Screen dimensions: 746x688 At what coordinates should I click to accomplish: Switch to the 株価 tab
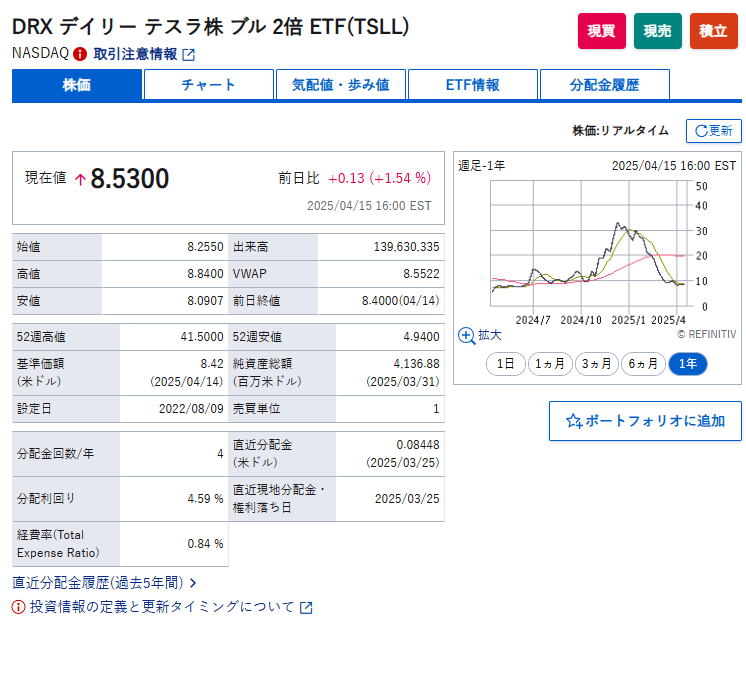coord(77,85)
